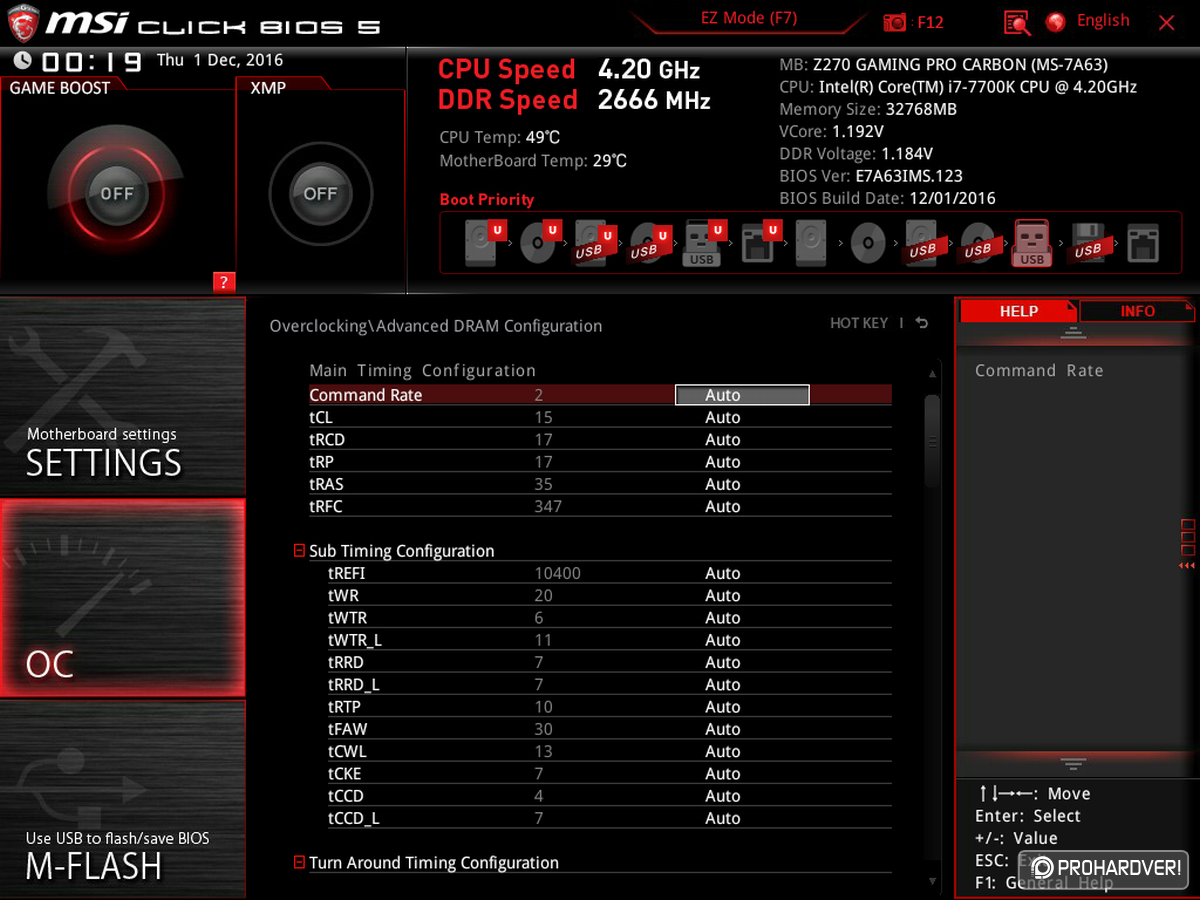Image resolution: width=1200 pixels, height=900 pixels.
Task: Open the tCL Auto setting
Action: pos(723,417)
